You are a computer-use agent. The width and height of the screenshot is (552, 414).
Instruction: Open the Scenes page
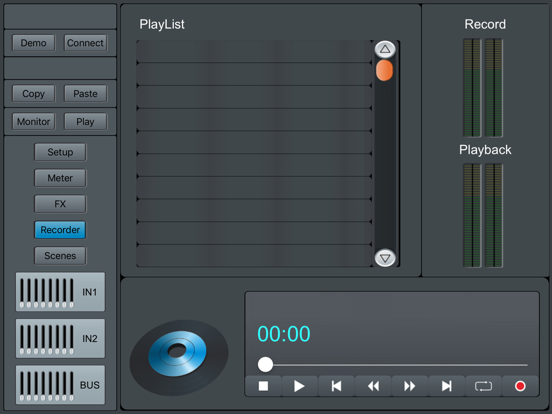pos(60,256)
